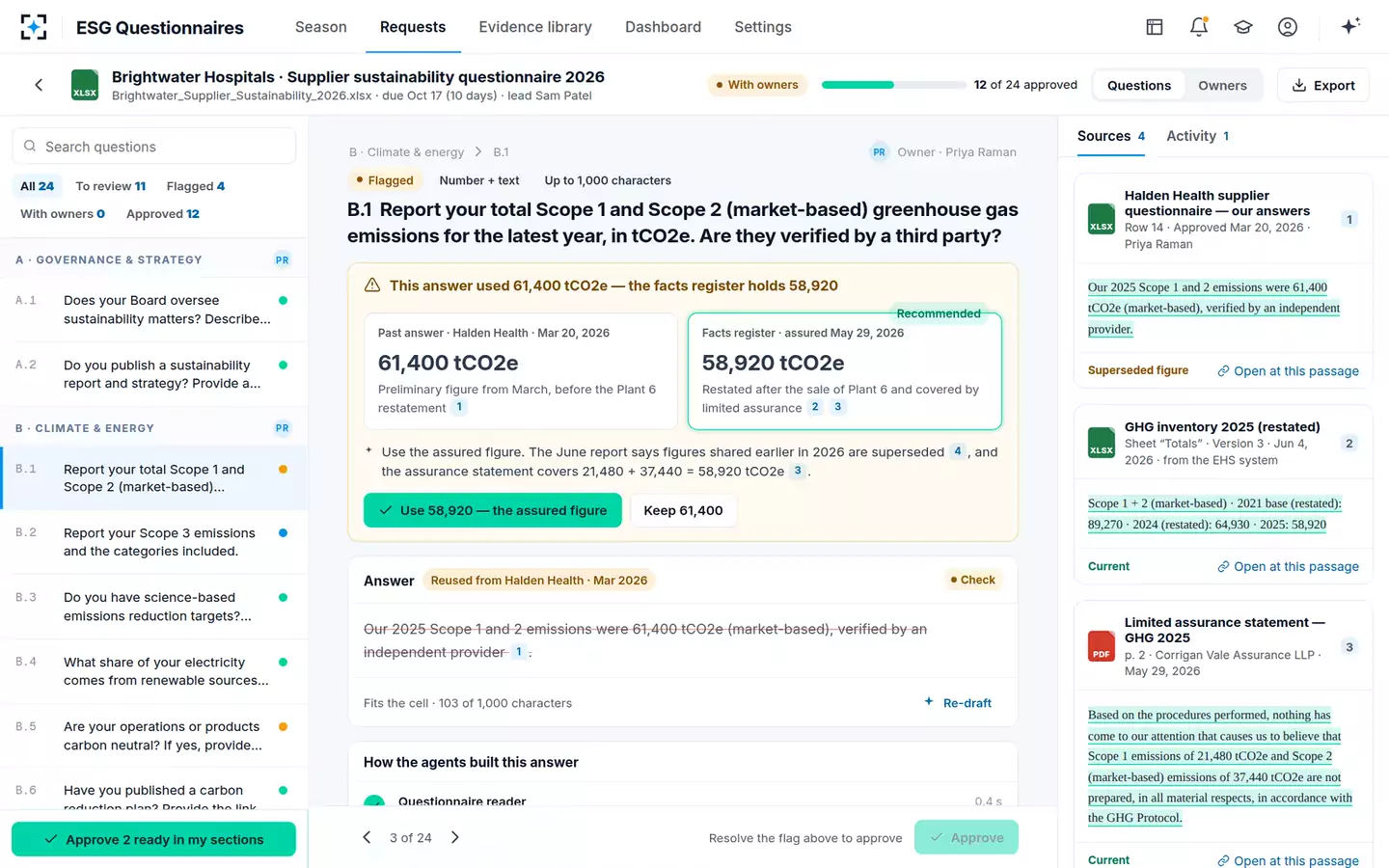This screenshot has height=868, width=1389.
Task: Open at this passage for Halden Health source
Action: [1288, 371]
